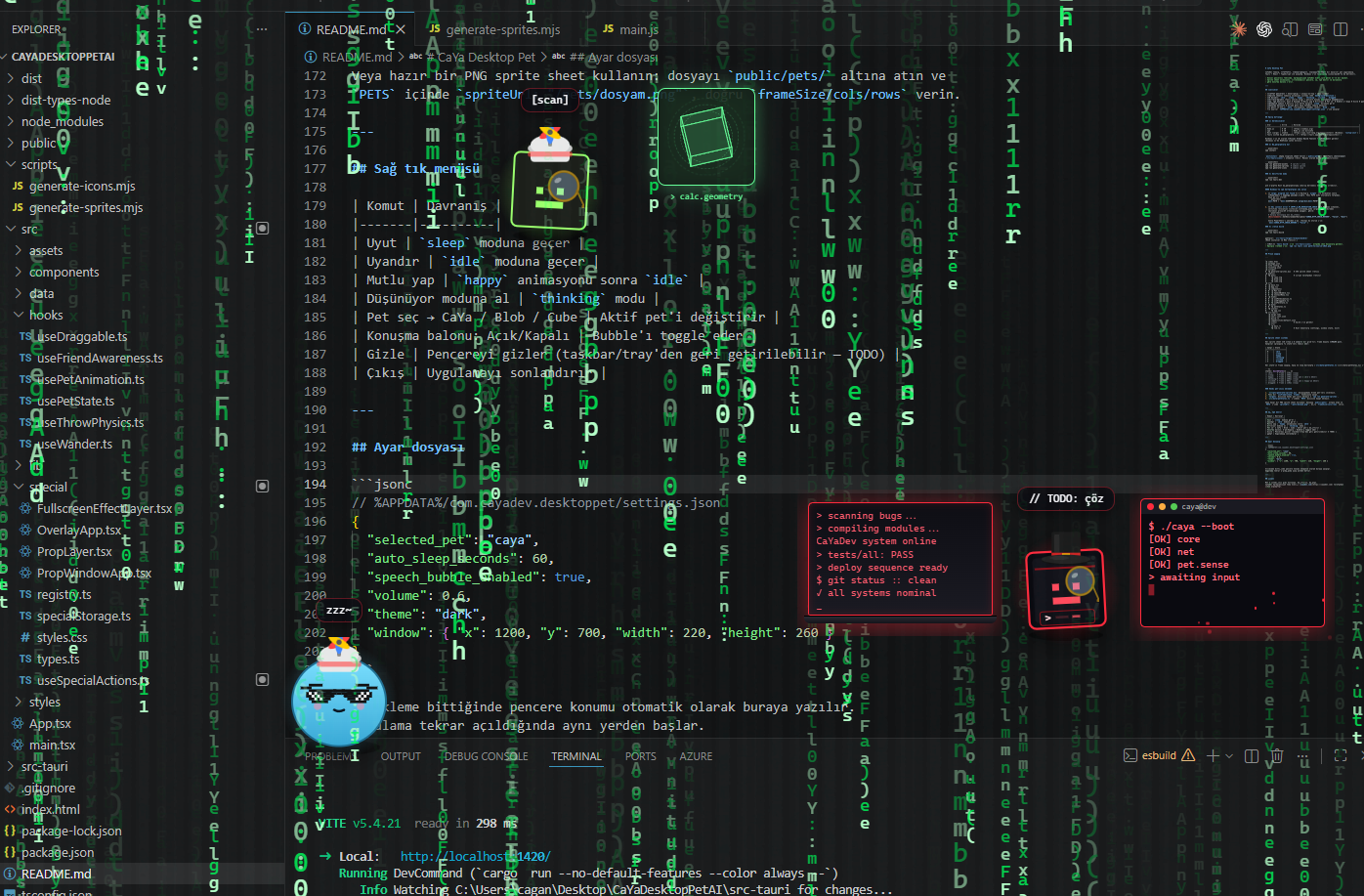This screenshot has height=896, width=1364.
Task: Open the DEBUG CONSOLE panel tab
Action: [x=486, y=756]
